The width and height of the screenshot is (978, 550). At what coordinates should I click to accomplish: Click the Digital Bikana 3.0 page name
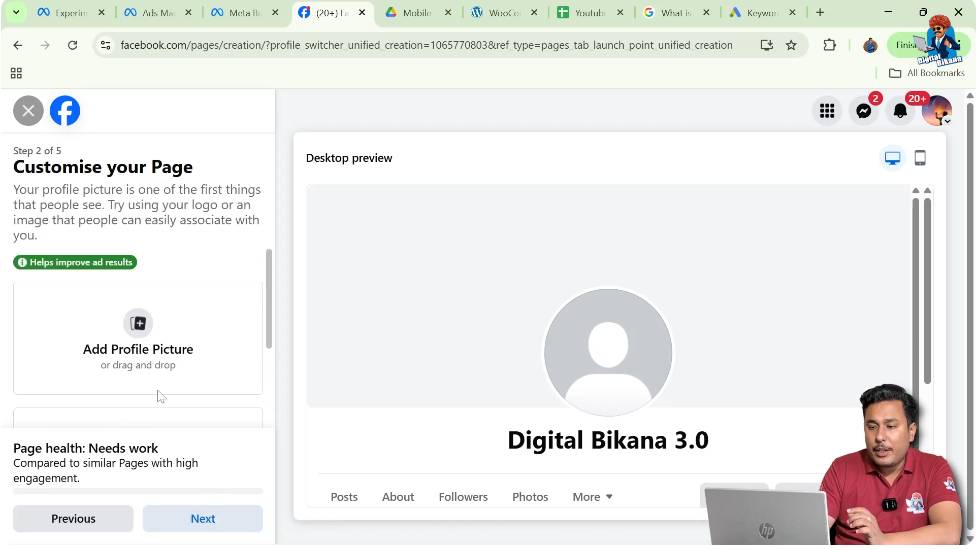tap(608, 440)
